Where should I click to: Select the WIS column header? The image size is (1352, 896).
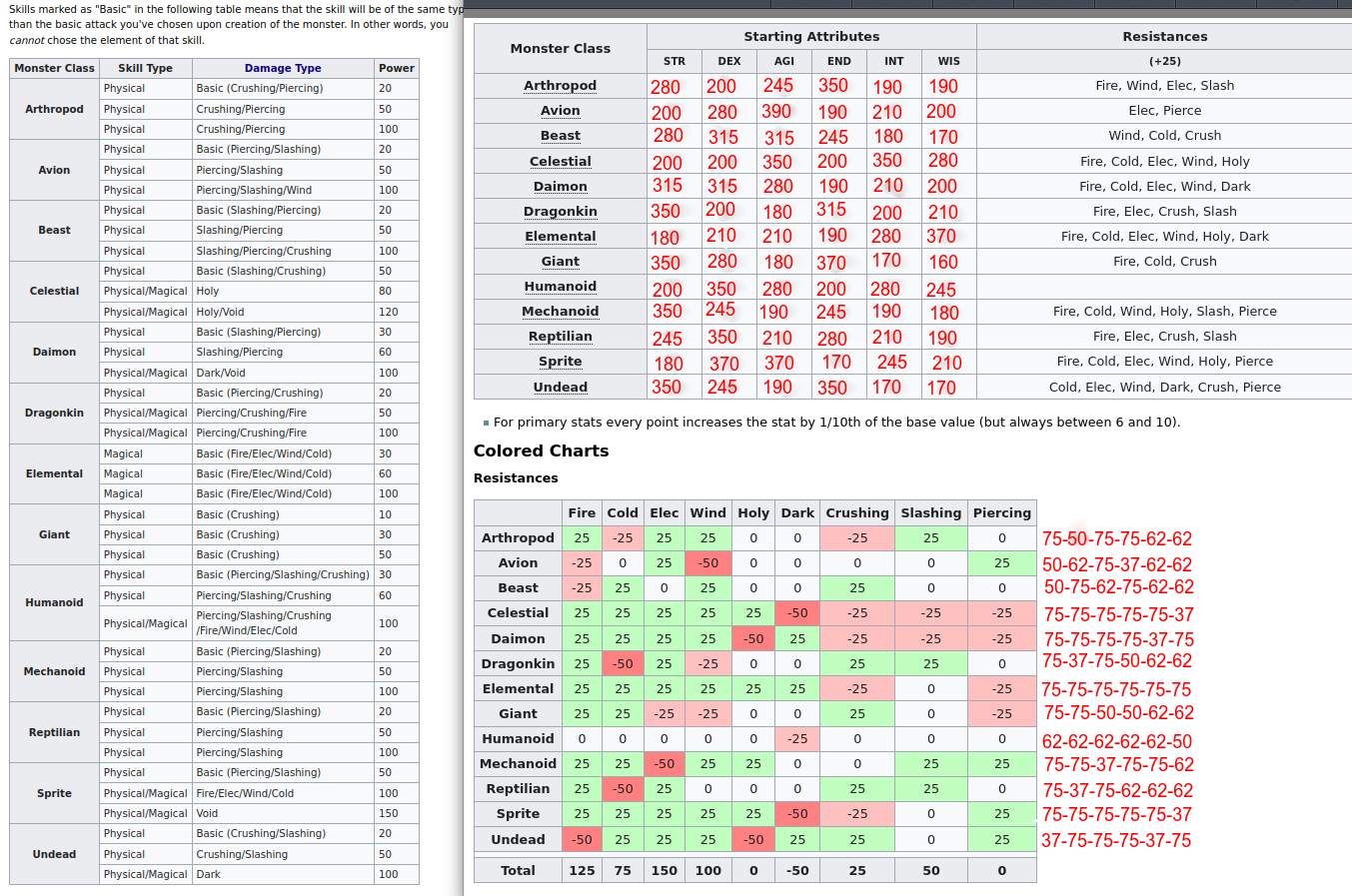tap(949, 61)
